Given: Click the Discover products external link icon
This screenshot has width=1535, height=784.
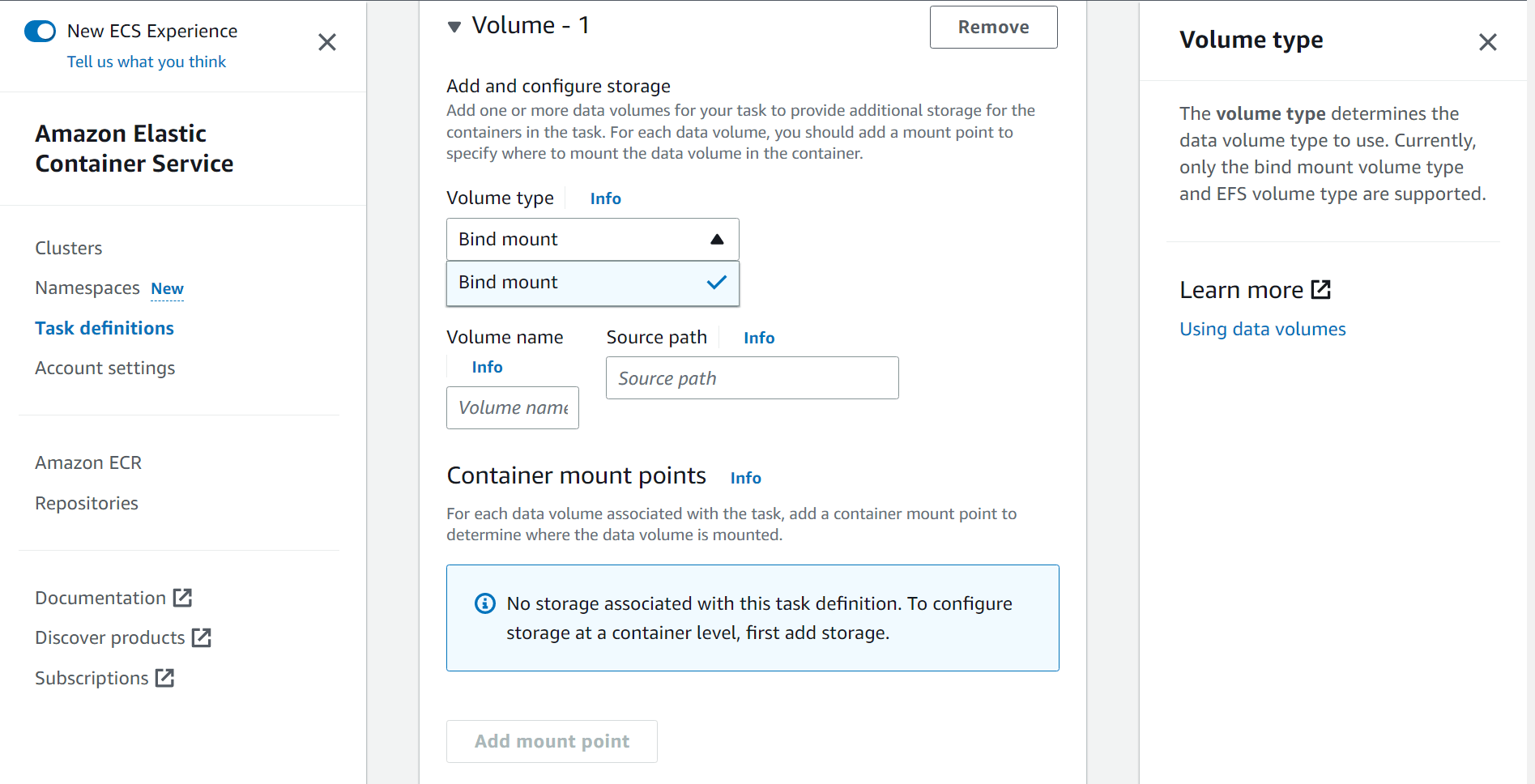Looking at the screenshot, I should [203, 637].
